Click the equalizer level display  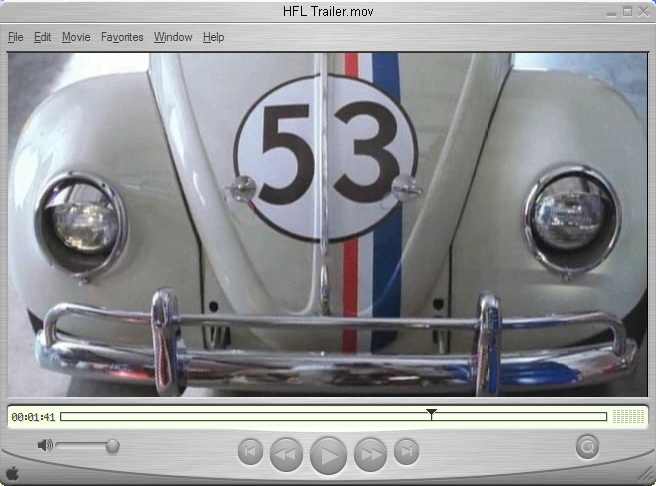click(628, 416)
